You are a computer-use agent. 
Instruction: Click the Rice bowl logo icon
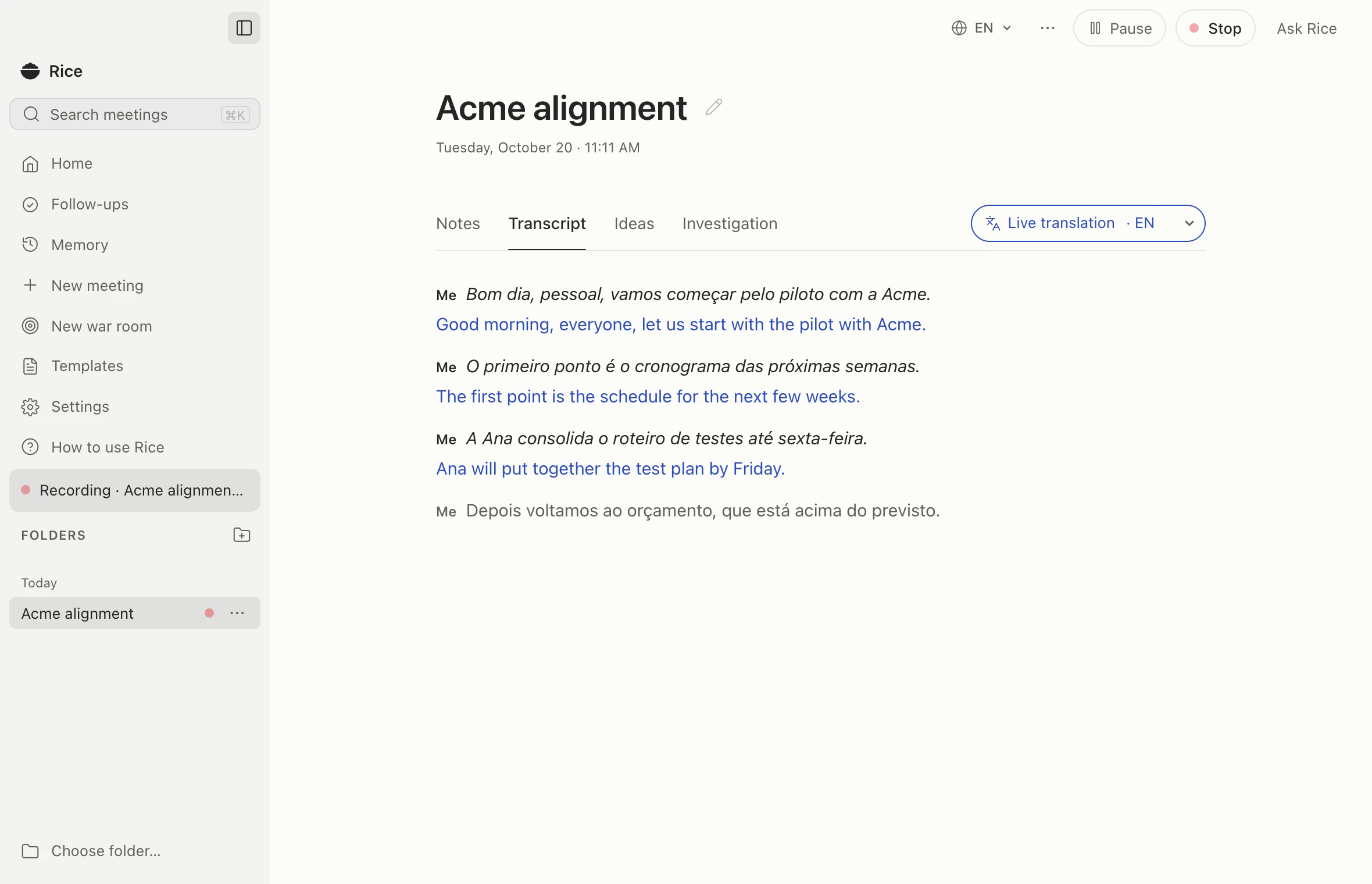30,71
